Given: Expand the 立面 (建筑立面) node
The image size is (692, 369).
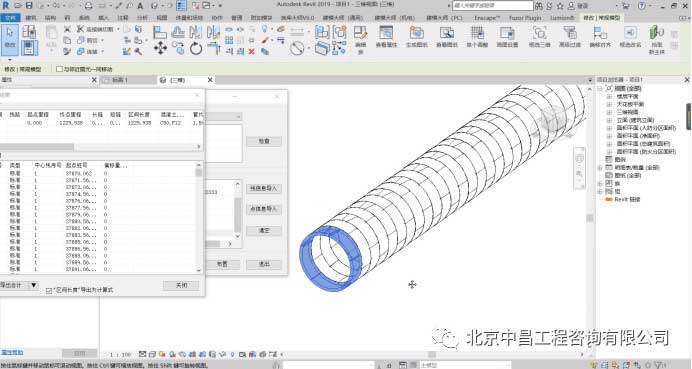Looking at the screenshot, I should [609, 120].
